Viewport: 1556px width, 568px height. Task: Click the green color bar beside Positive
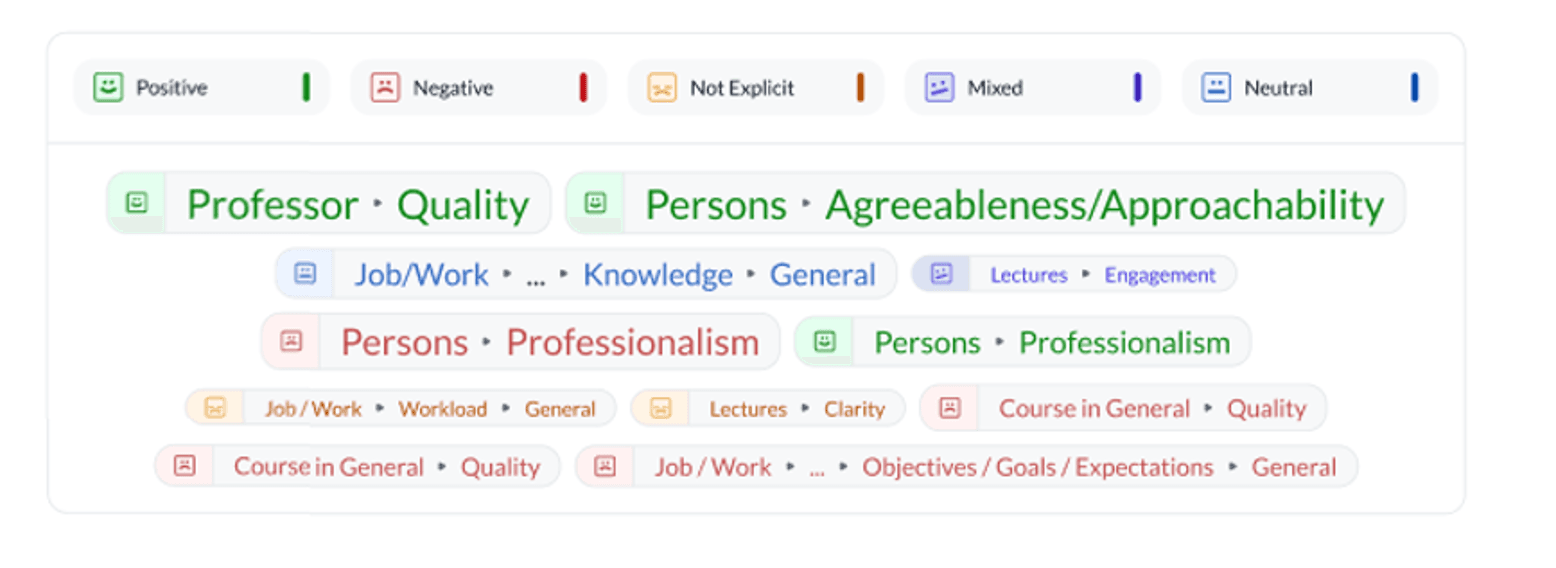click(306, 88)
